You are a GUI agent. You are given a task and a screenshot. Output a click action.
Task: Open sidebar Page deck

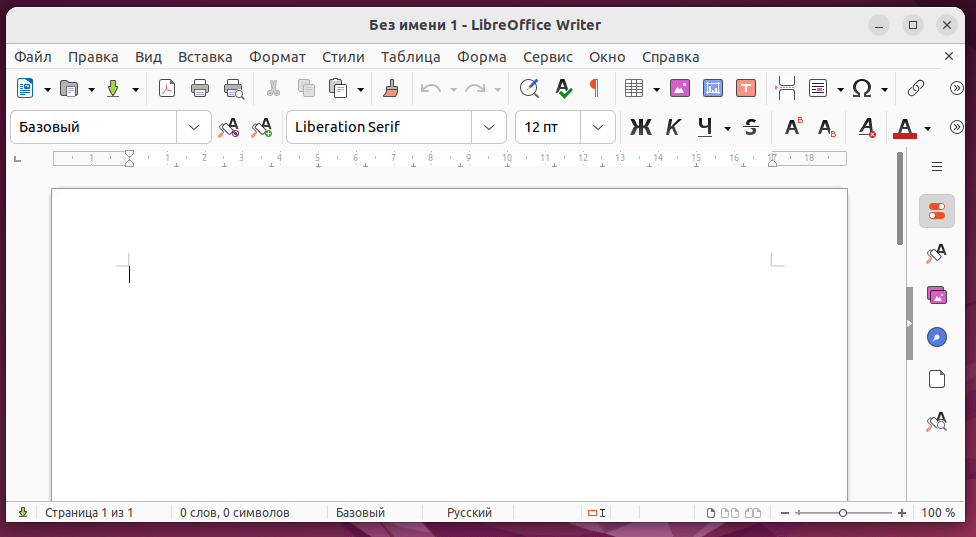click(x=937, y=379)
